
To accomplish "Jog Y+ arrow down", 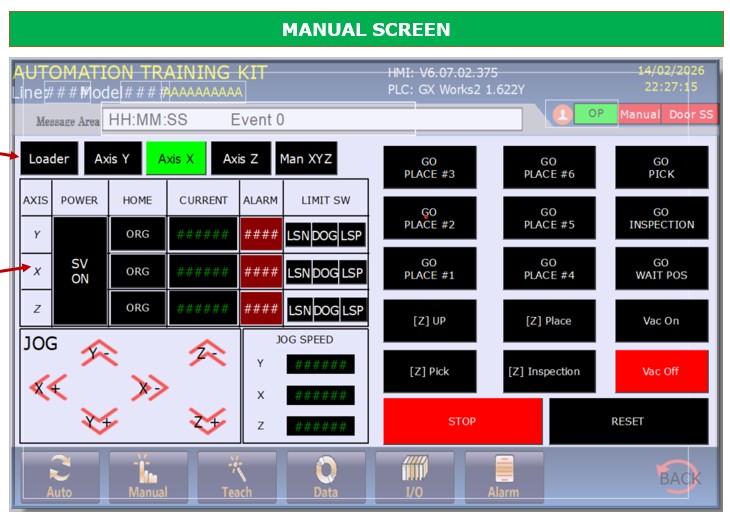I will pyautogui.click(x=99, y=421).
